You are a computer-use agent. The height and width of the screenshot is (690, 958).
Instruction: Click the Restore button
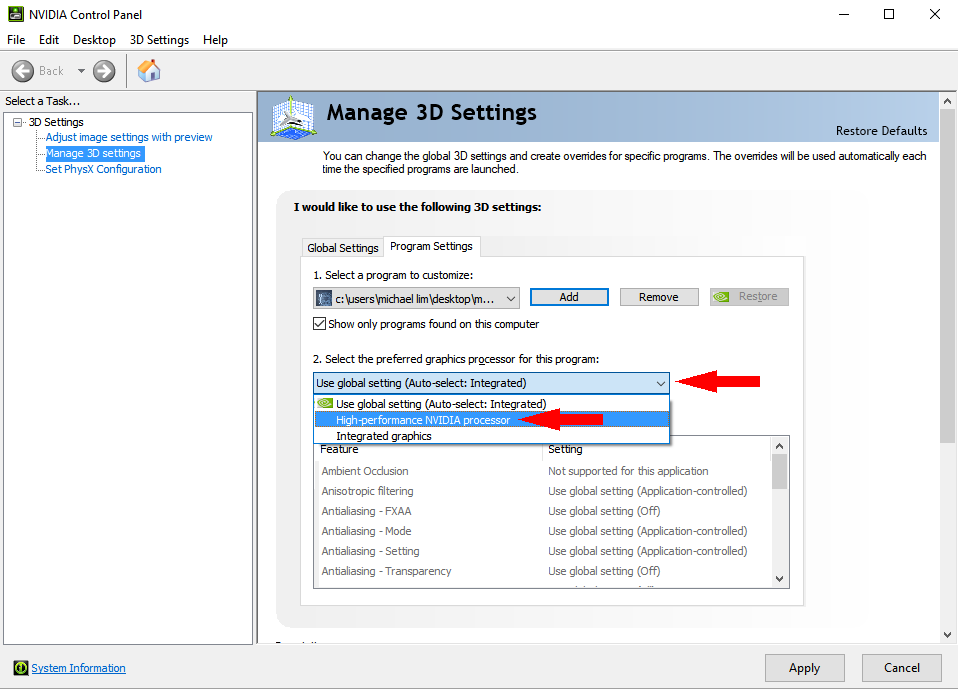(x=749, y=297)
